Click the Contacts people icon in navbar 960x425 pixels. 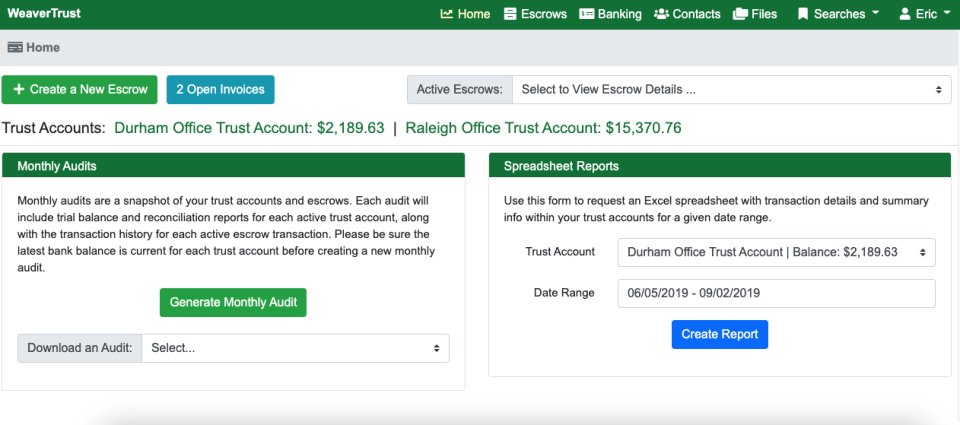pos(661,13)
